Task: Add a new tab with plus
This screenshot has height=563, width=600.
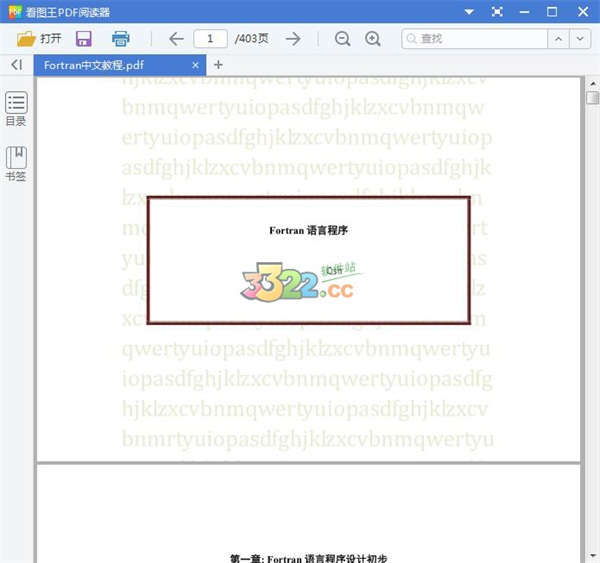Action: (218, 65)
